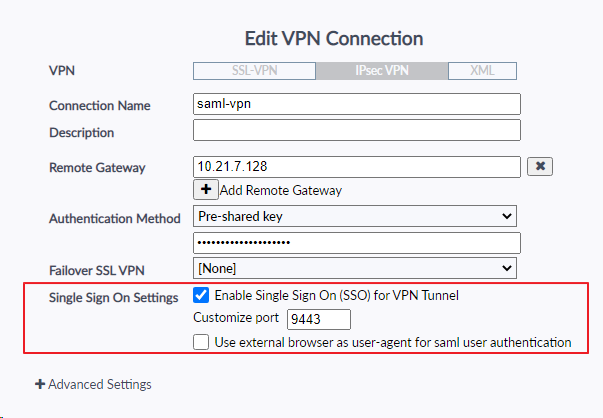Open the Authentication Method dropdown
Image resolution: width=603 pixels, height=418 pixels.
[356, 216]
